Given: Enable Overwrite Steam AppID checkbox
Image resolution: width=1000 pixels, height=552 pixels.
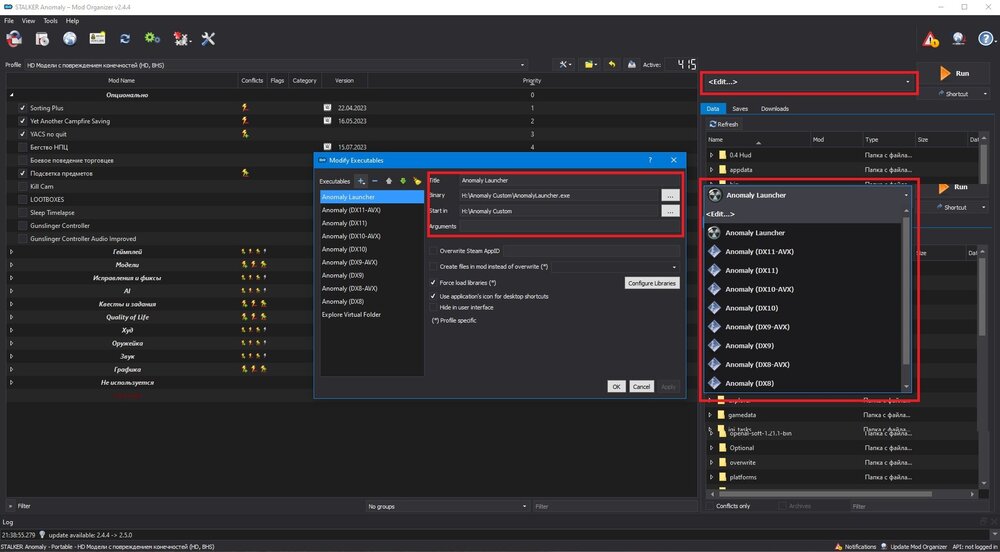Looking at the screenshot, I should click(434, 250).
